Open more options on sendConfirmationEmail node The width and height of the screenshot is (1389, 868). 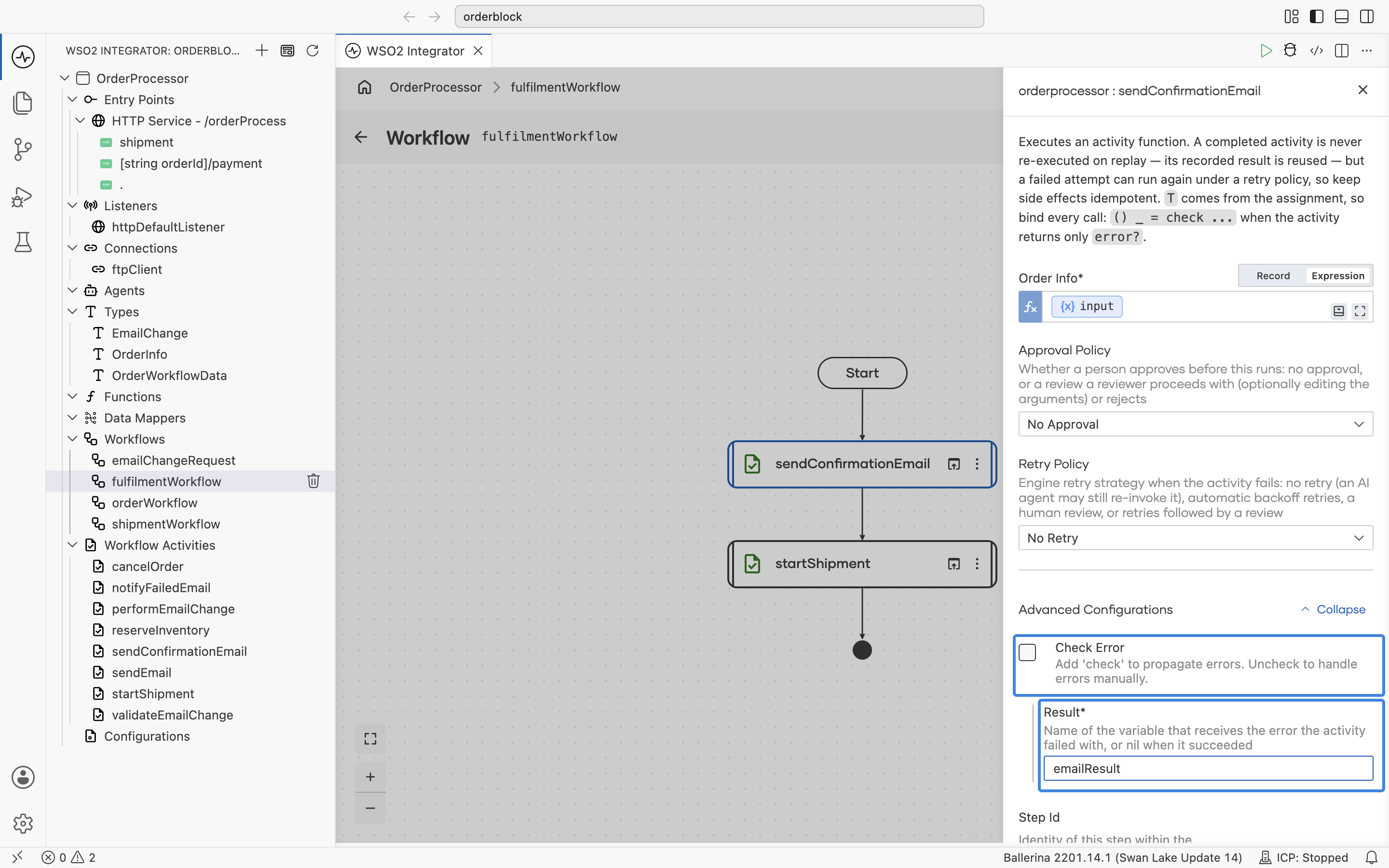977,464
